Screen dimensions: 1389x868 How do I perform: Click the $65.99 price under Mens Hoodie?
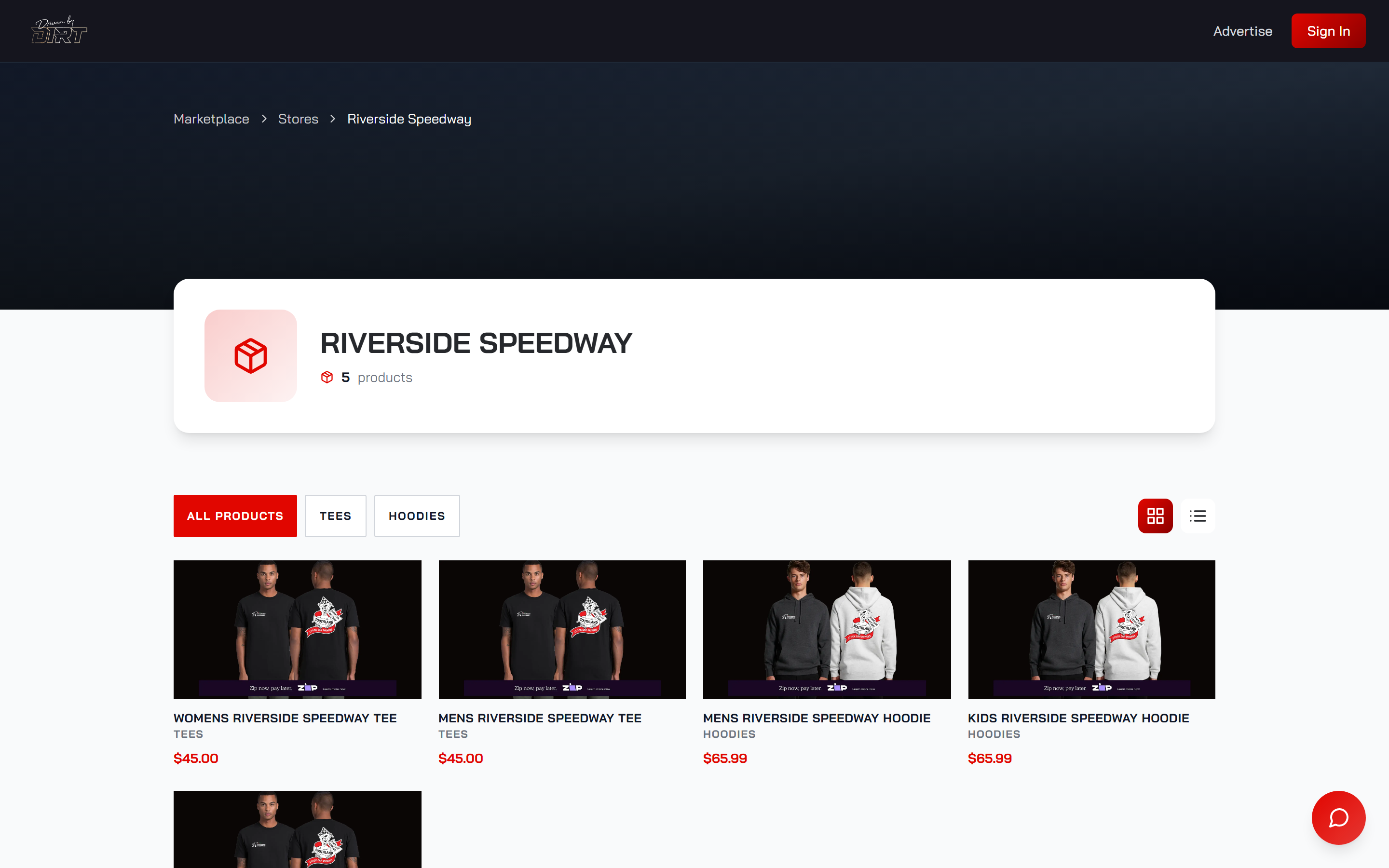click(x=725, y=758)
